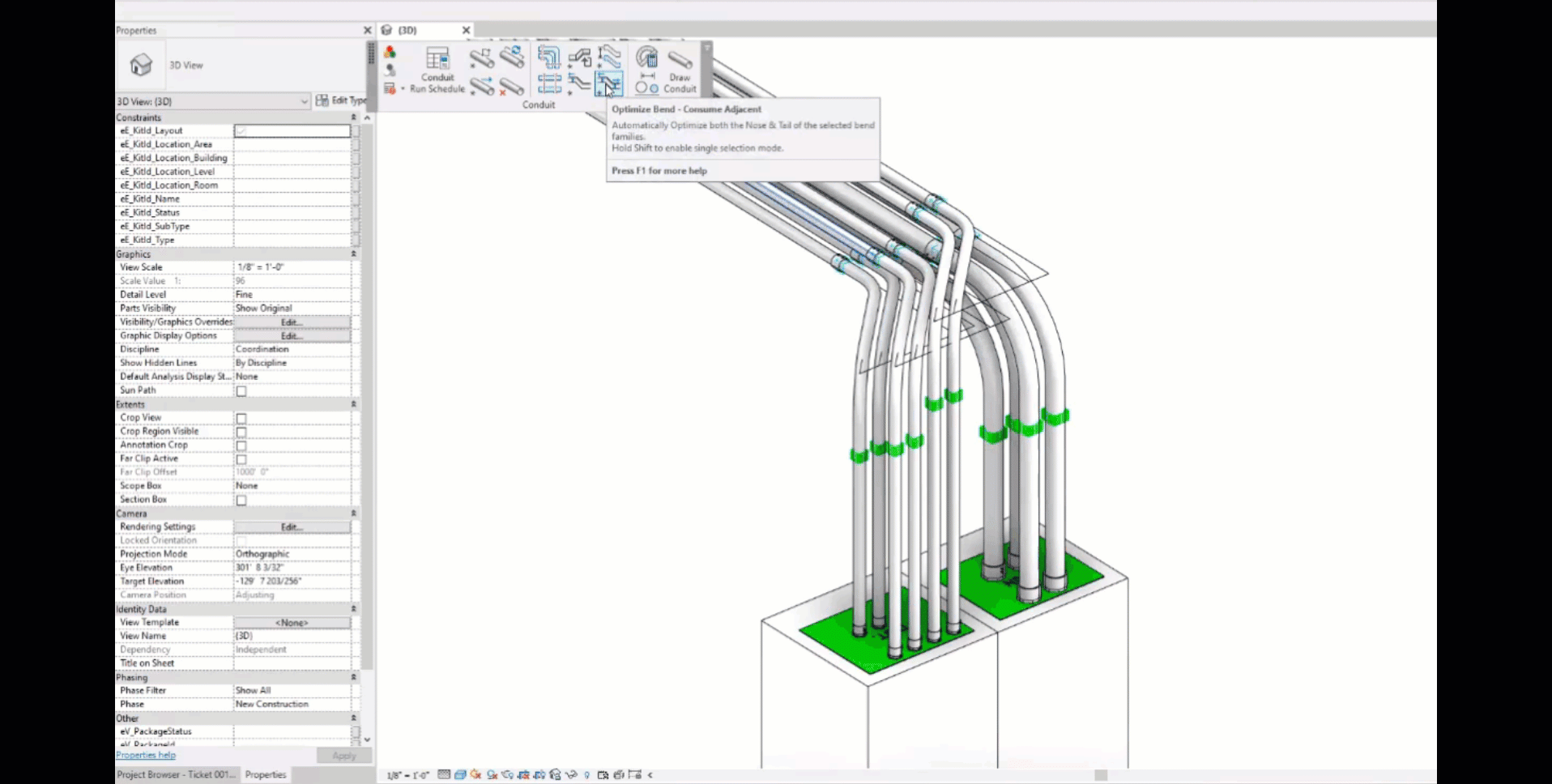
Task: Collapse the Identity Data section
Action: click(x=353, y=609)
